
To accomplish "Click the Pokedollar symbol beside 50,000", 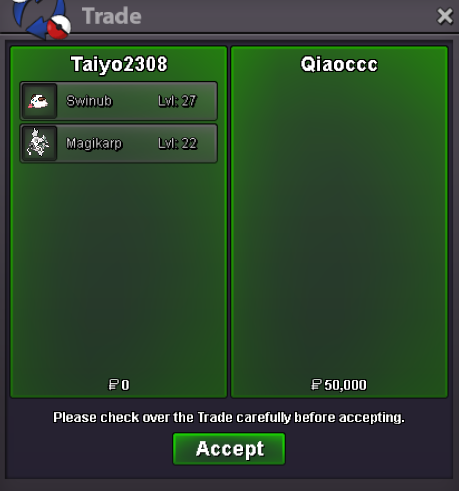I will coord(316,385).
